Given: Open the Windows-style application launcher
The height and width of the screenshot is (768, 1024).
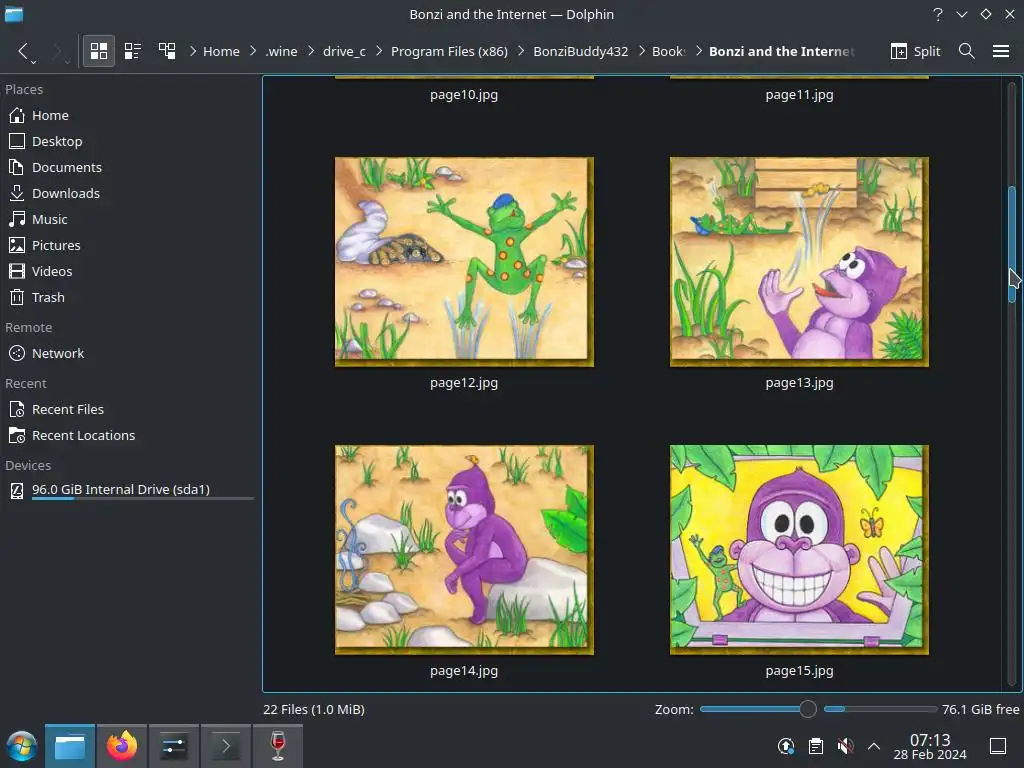Looking at the screenshot, I should (x=22, y=746).
